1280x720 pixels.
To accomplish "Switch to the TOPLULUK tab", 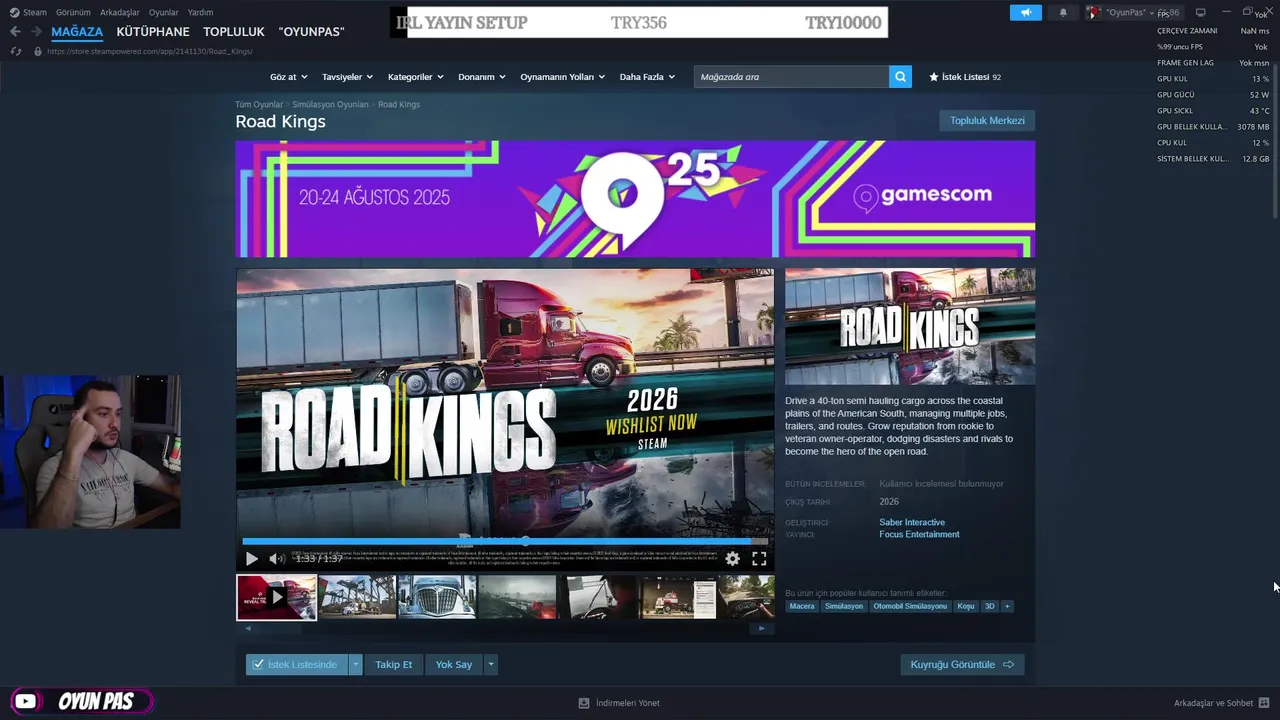I will (234, 31).
